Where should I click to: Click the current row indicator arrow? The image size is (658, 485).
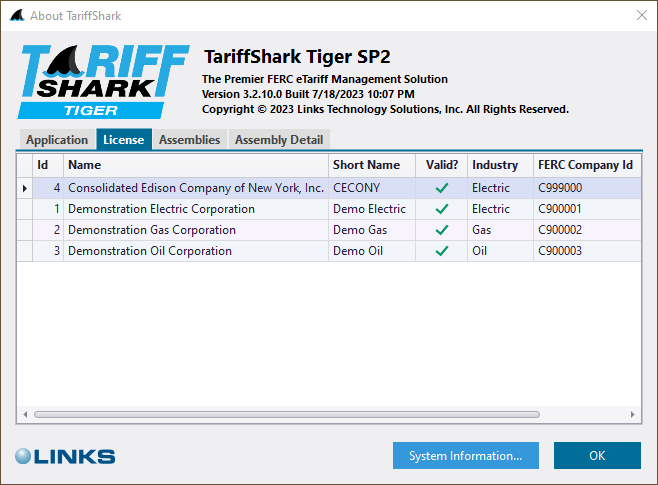(25, 188)
